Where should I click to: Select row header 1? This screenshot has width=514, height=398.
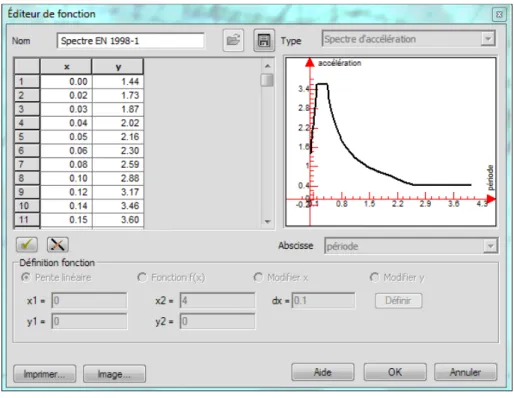(27, 81)
